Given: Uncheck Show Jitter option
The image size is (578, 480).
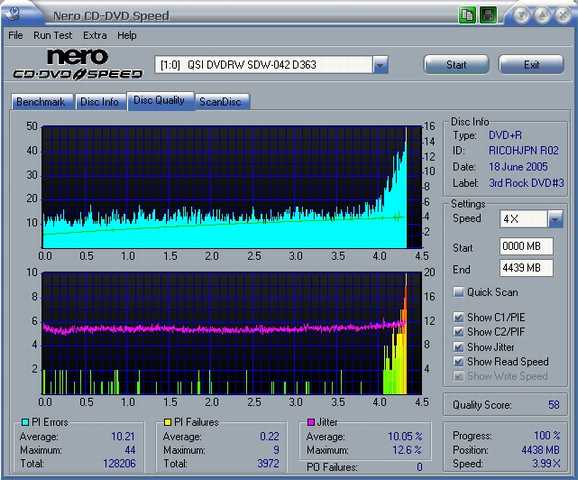Looking at the screenshot, I should [458, 347].
